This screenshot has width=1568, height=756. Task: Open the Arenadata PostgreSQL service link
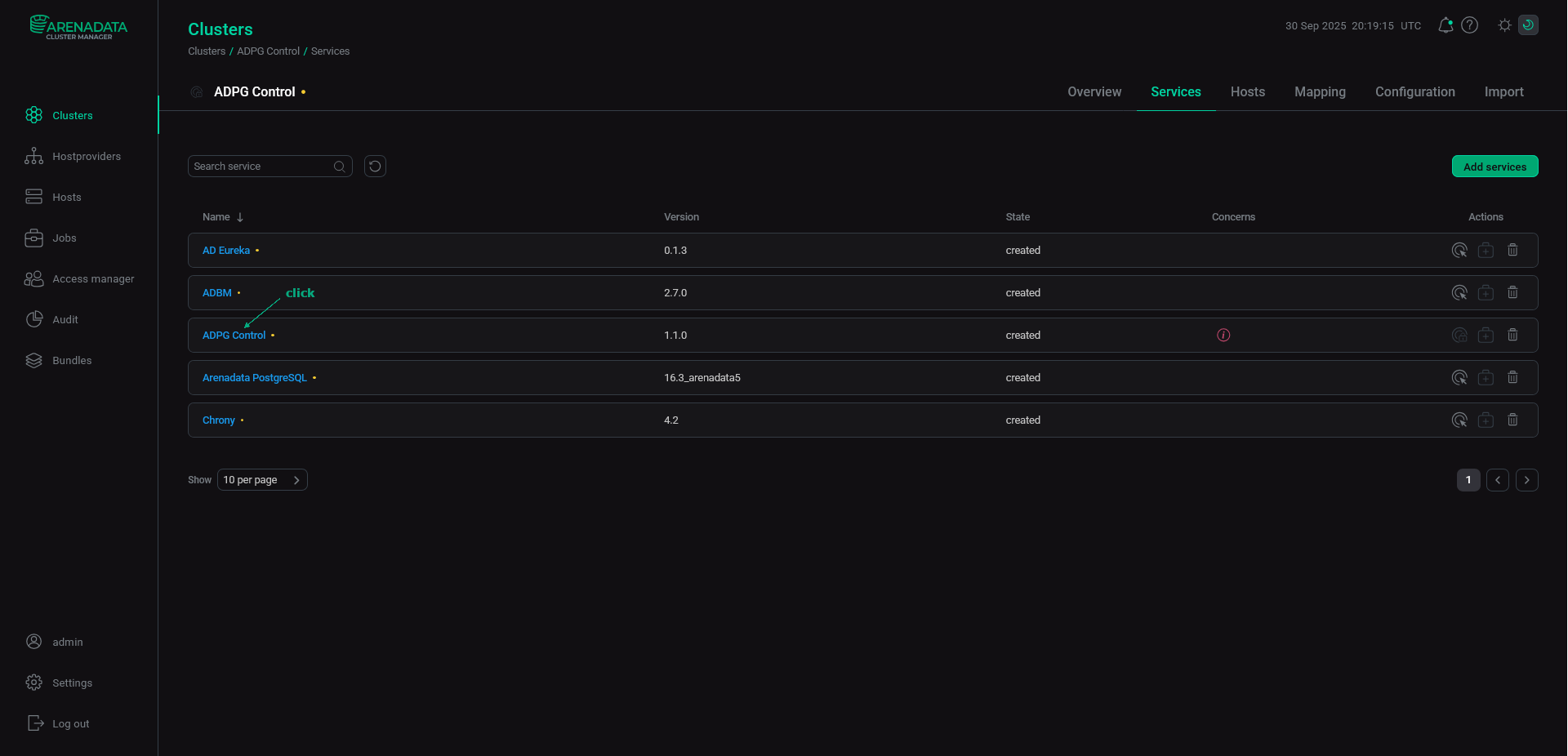[x=254, y=377]
